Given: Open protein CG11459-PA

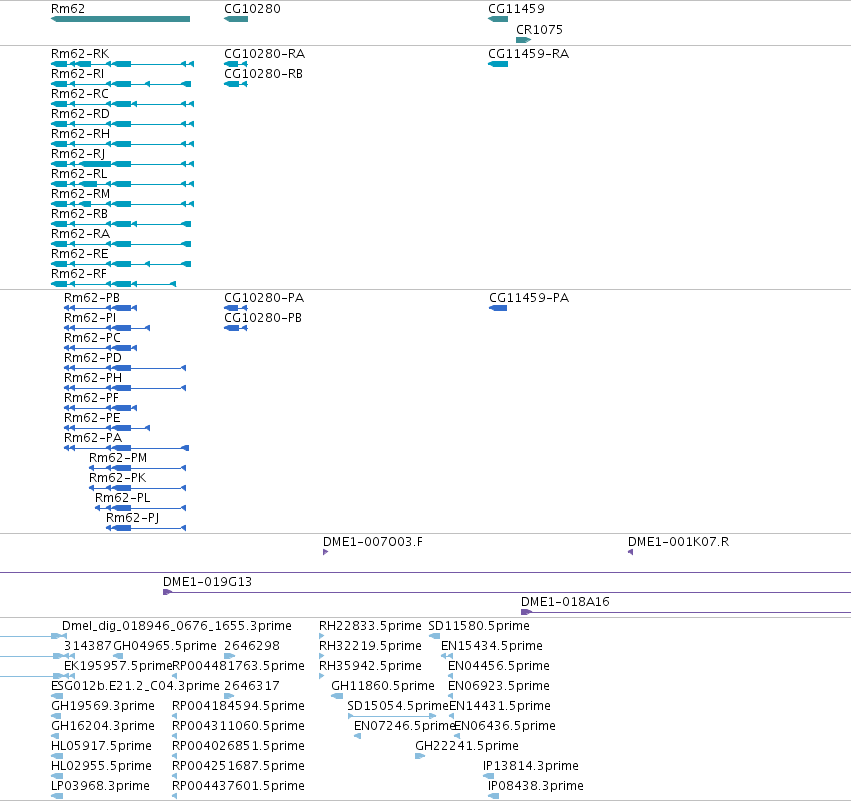Looking at the screenshot, I should 529,298.
